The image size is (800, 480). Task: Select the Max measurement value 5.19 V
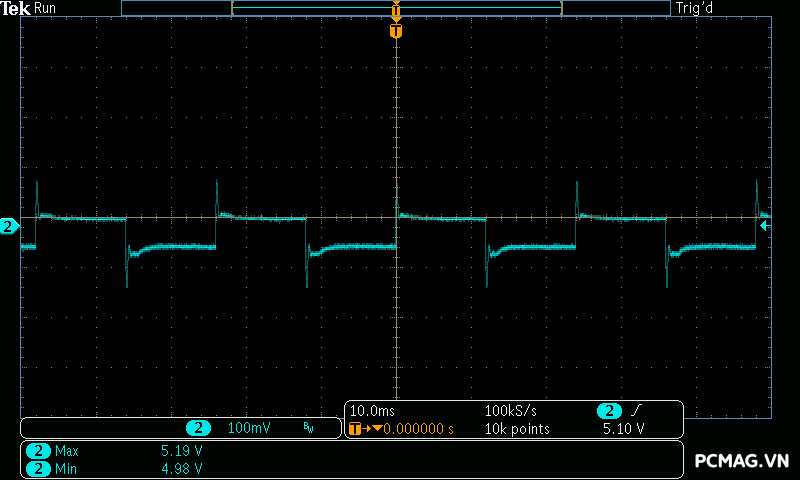click(x=182, y=451)
